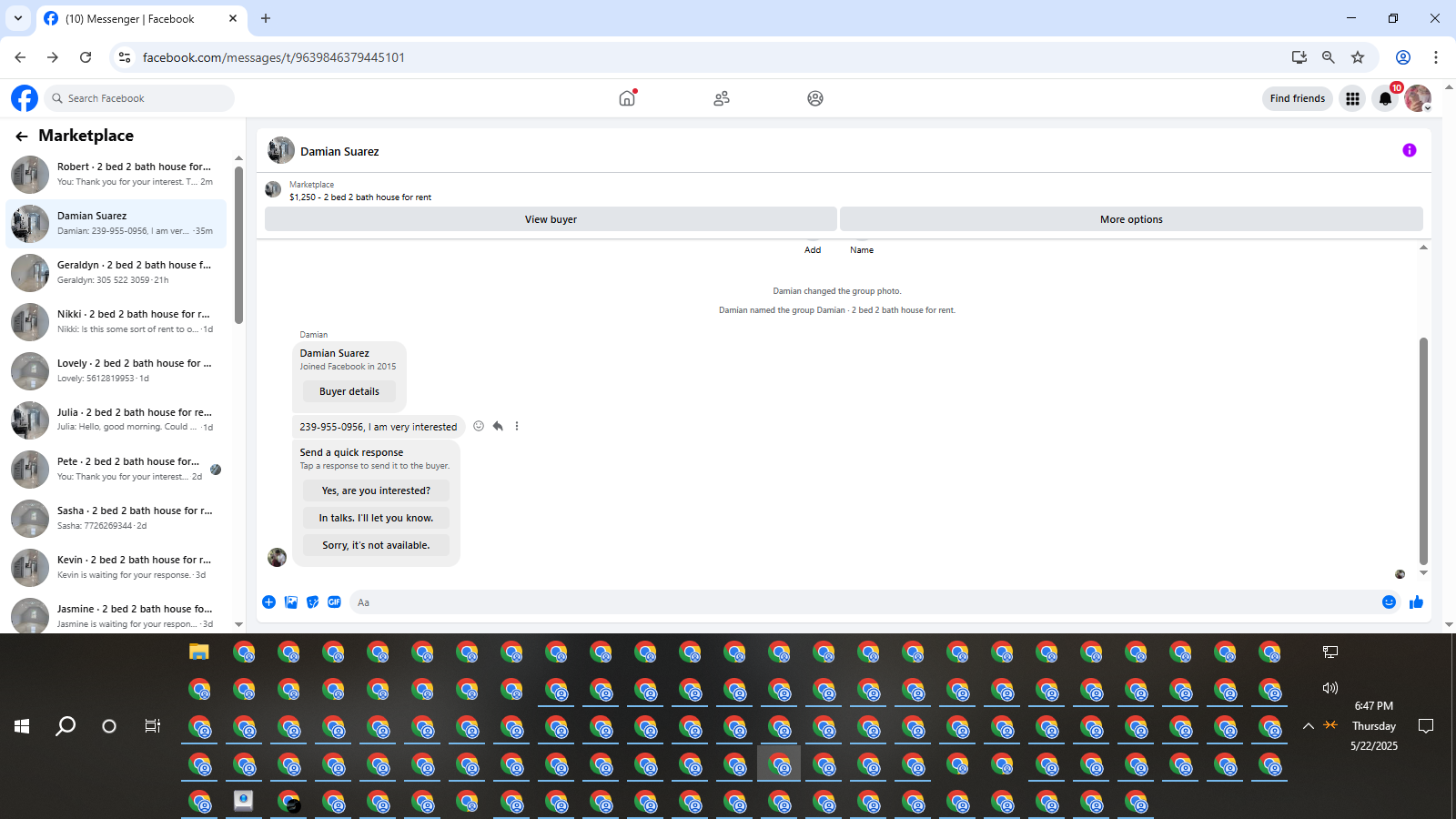
Task: Open the Friends icon in top navigation
Action: pyautogui.click(x=722, y=98)
